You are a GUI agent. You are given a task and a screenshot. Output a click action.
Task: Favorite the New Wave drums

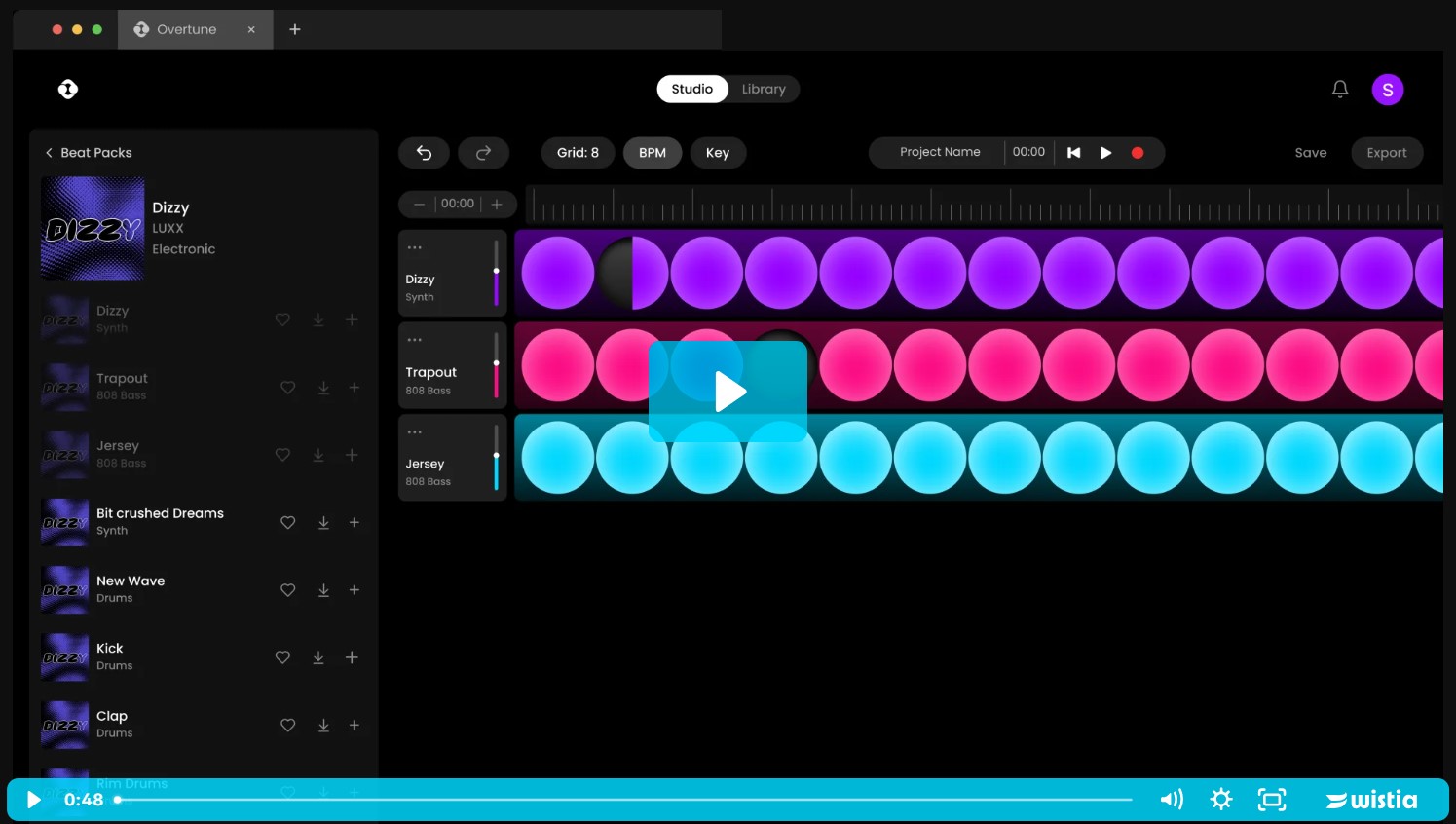point(288,590)
